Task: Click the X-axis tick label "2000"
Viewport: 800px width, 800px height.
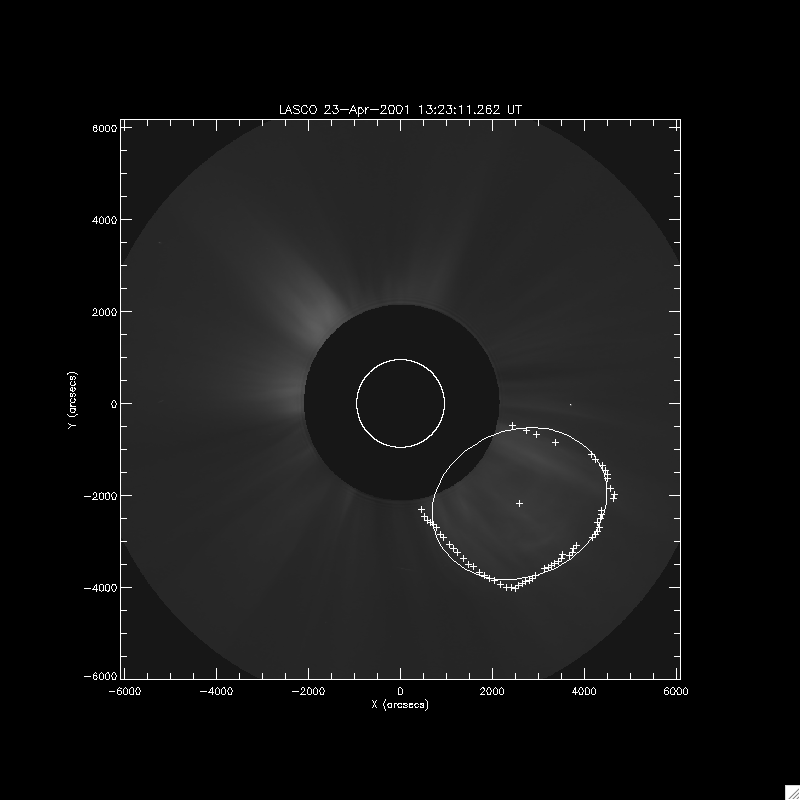Action: pos(493,691)
